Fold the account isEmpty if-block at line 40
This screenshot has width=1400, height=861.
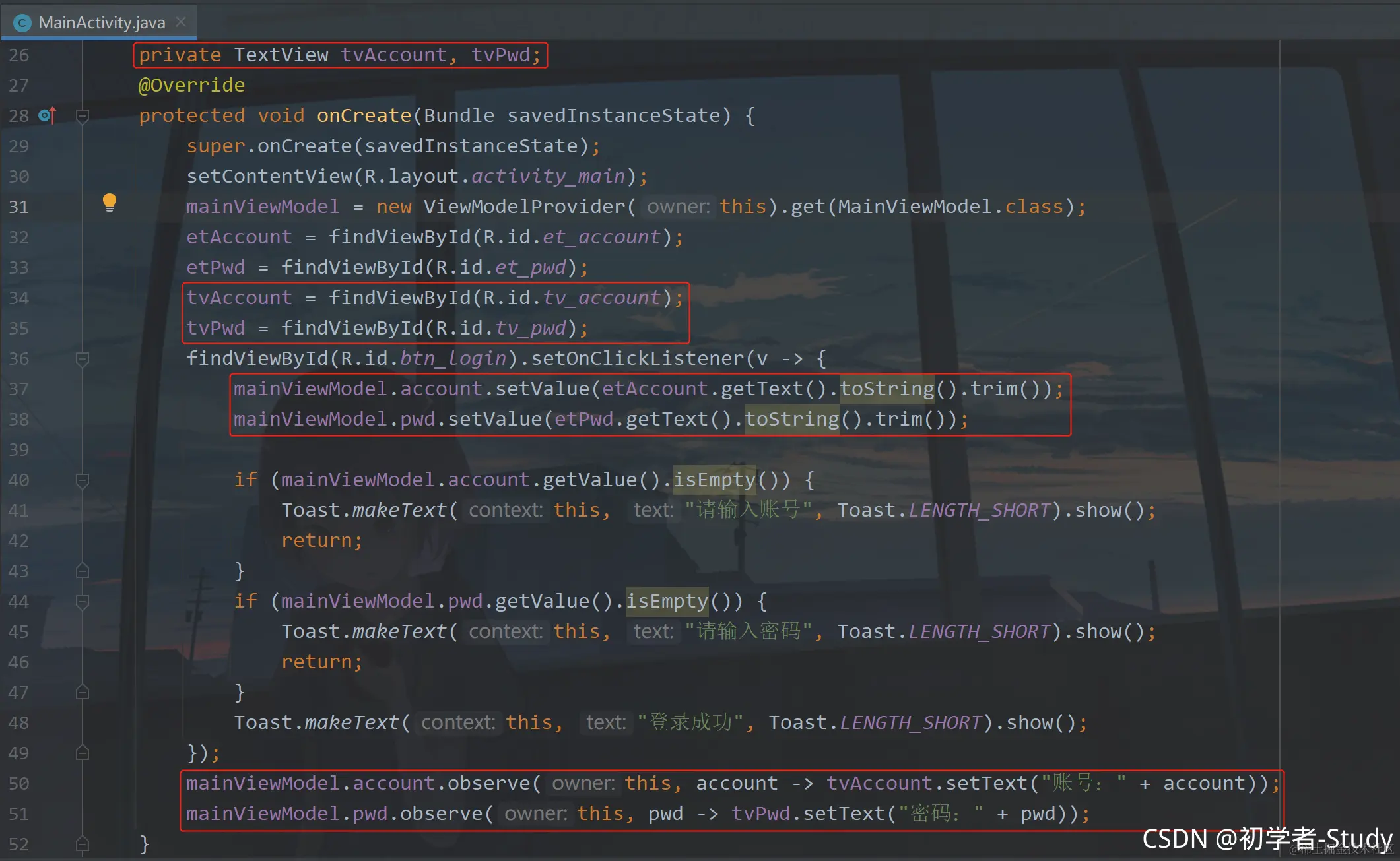pos(83,481)
